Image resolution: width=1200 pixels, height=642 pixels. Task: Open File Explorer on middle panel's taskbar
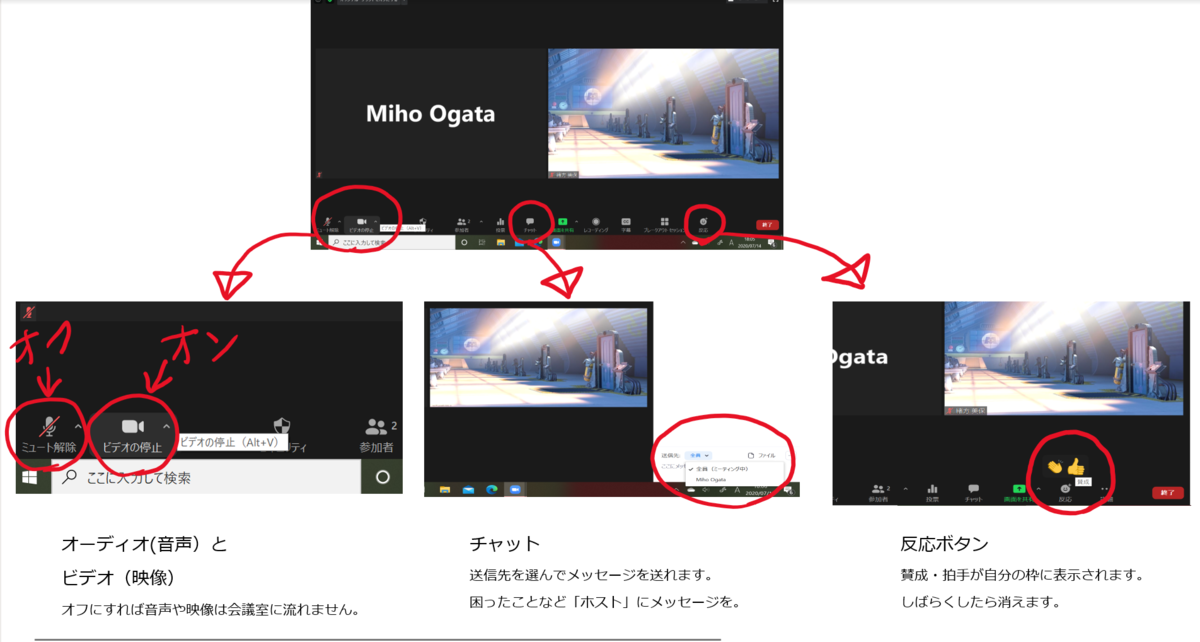coord(445,490)
